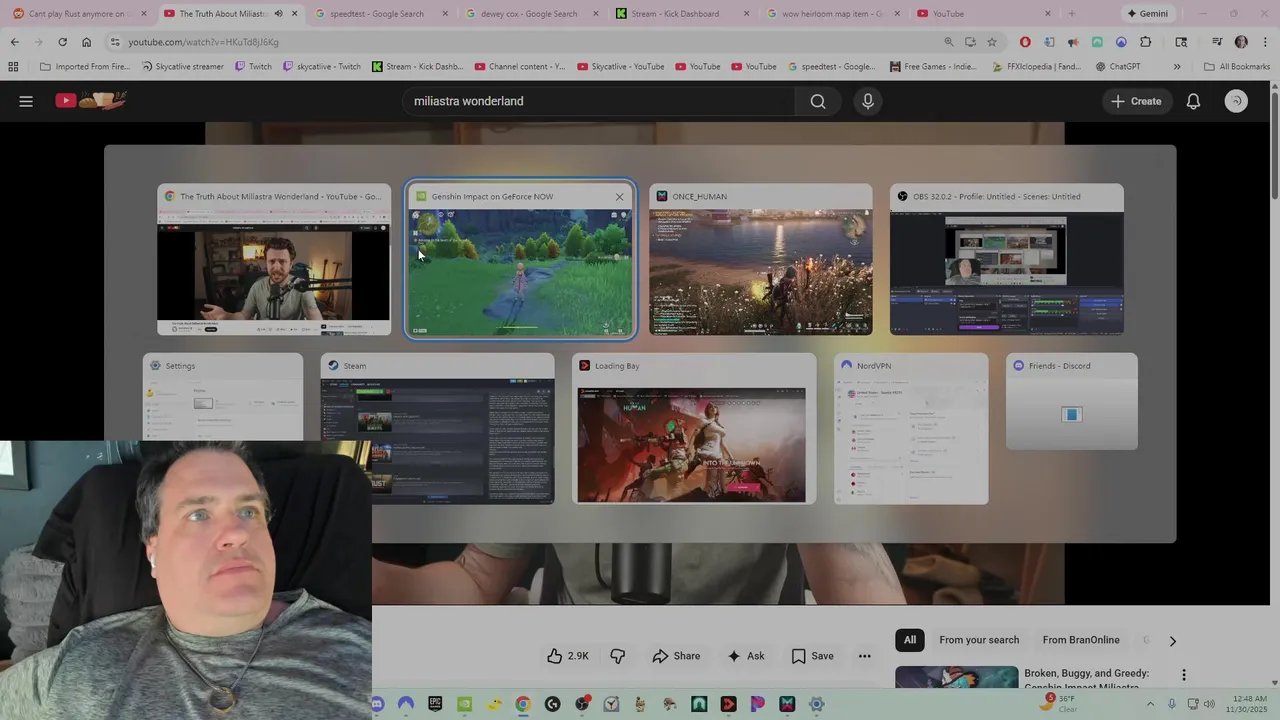Open the YouTube guide hamburger menu
This screenshot has width=1280, height=720.
[26, 101]
